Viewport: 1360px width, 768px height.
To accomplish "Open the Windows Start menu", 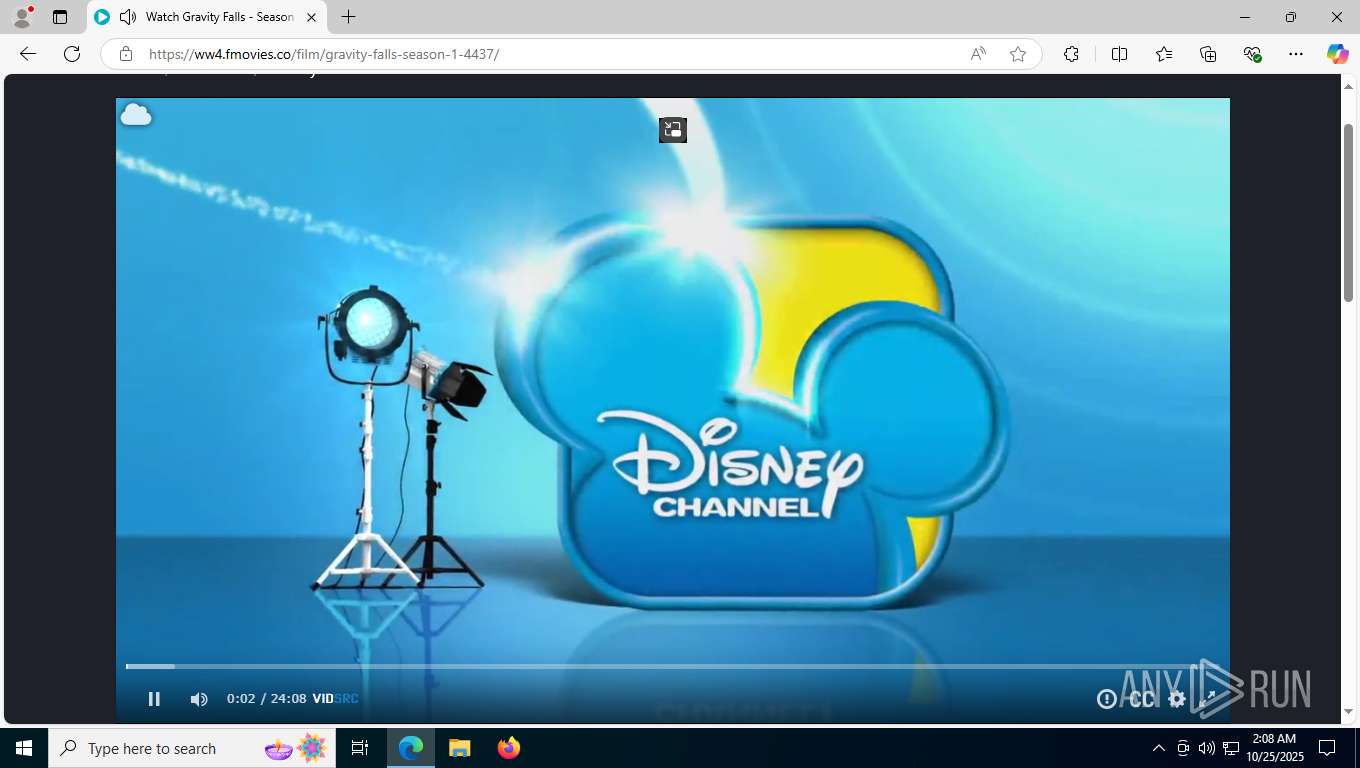I will [x=24, y=748].
